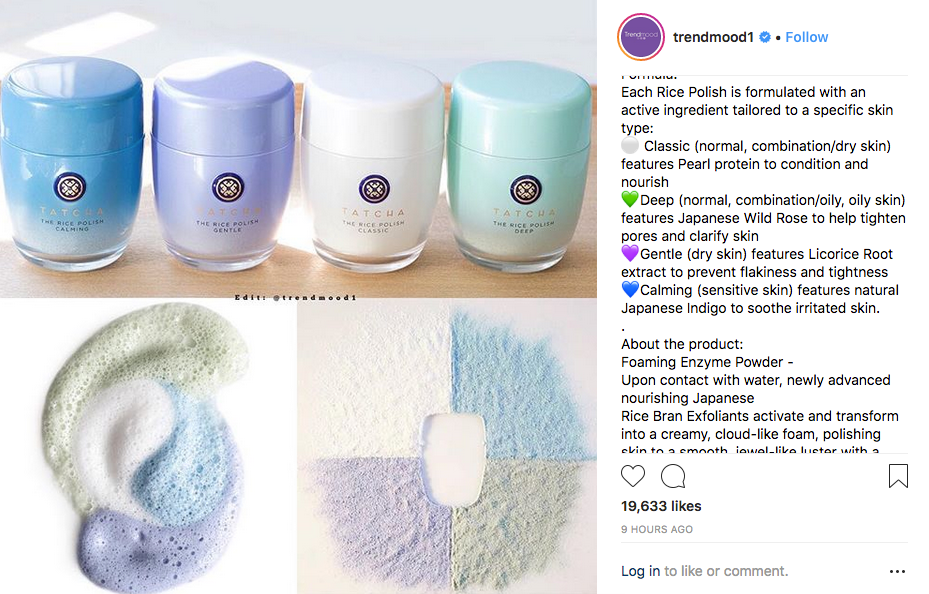
Task: Click the Log in link
Action: (x=640, y=571)
